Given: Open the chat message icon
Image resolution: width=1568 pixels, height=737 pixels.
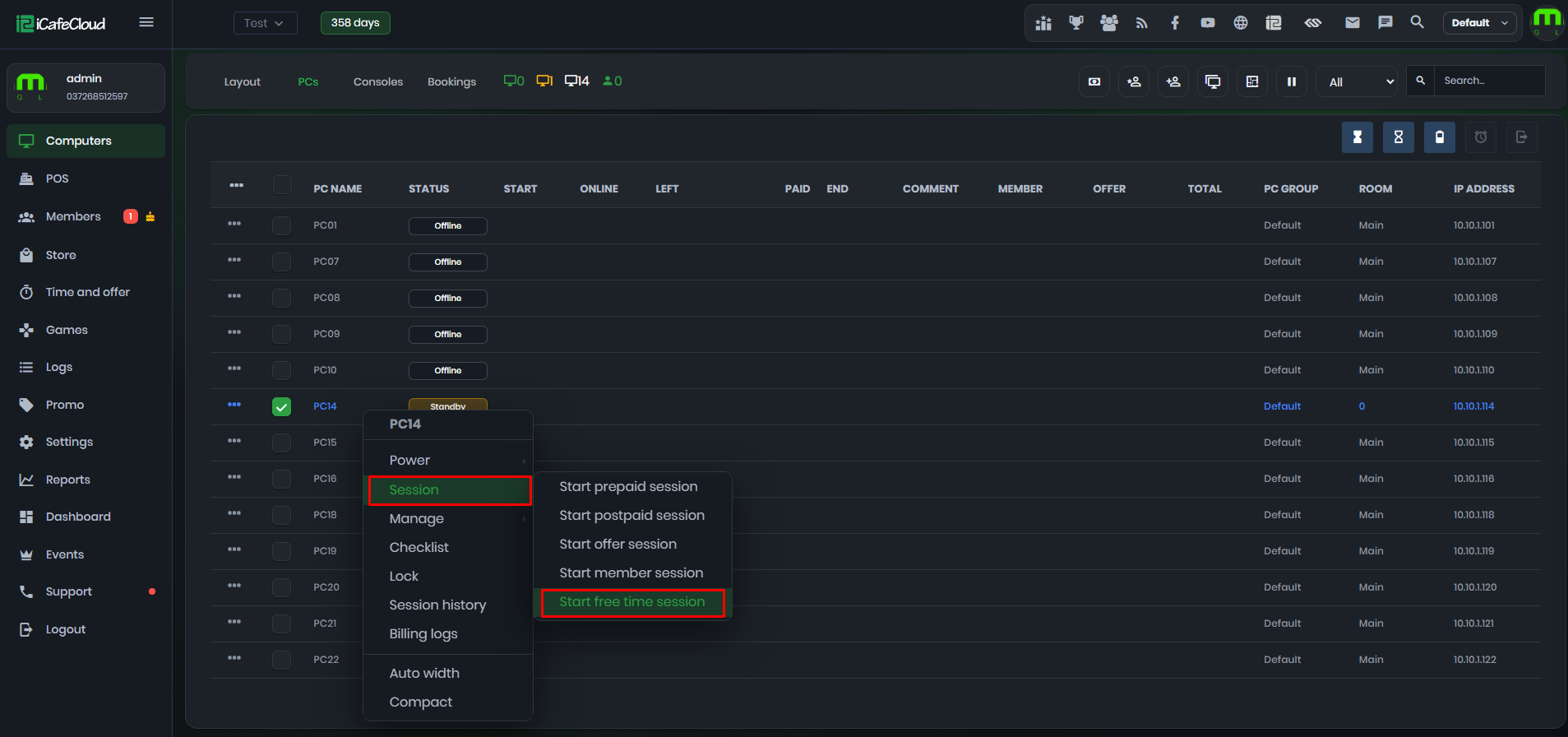Looking at the screenshot, I should pyautogui.click(x=1385, y=23).
